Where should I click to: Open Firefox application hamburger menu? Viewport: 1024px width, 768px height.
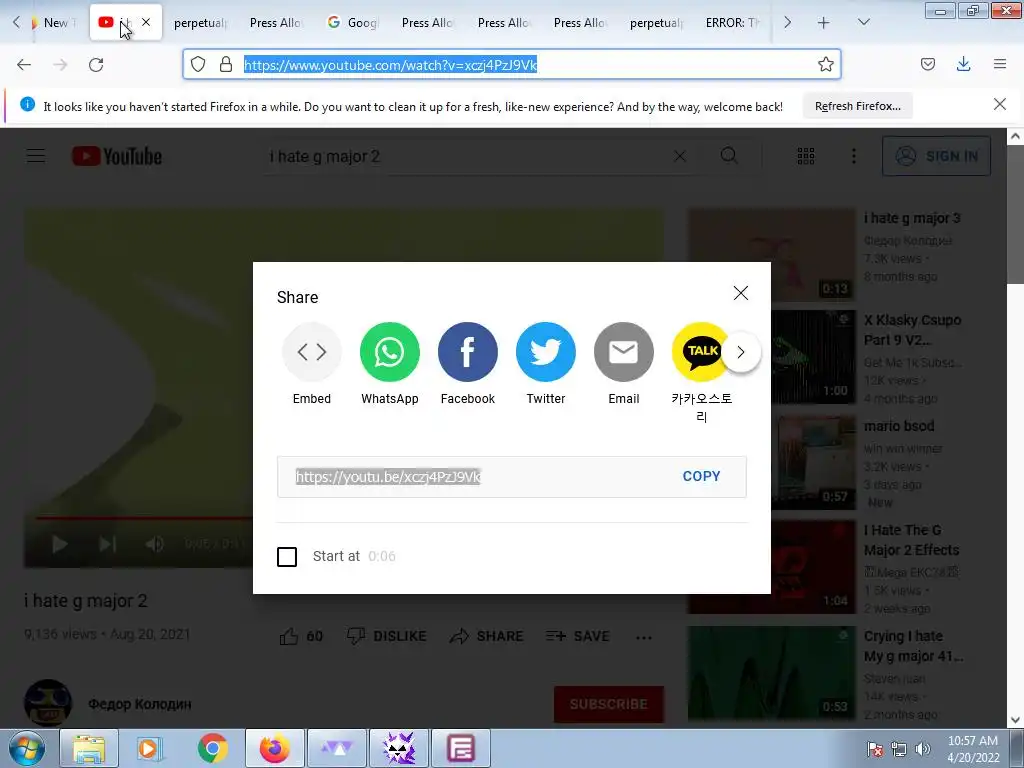point(1000,64)
